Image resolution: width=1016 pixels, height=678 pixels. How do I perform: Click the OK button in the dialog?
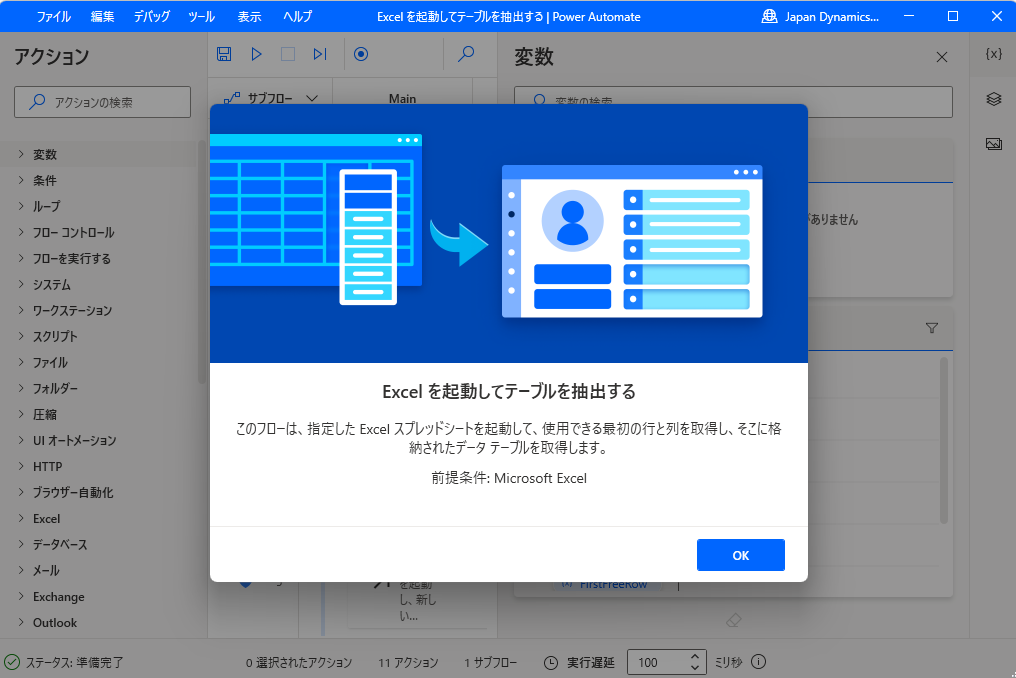pos(741,555)
